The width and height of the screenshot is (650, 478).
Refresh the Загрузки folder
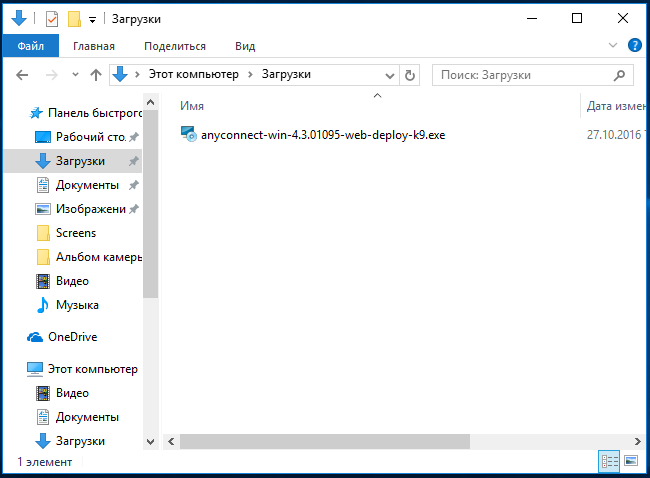(410, 75)
